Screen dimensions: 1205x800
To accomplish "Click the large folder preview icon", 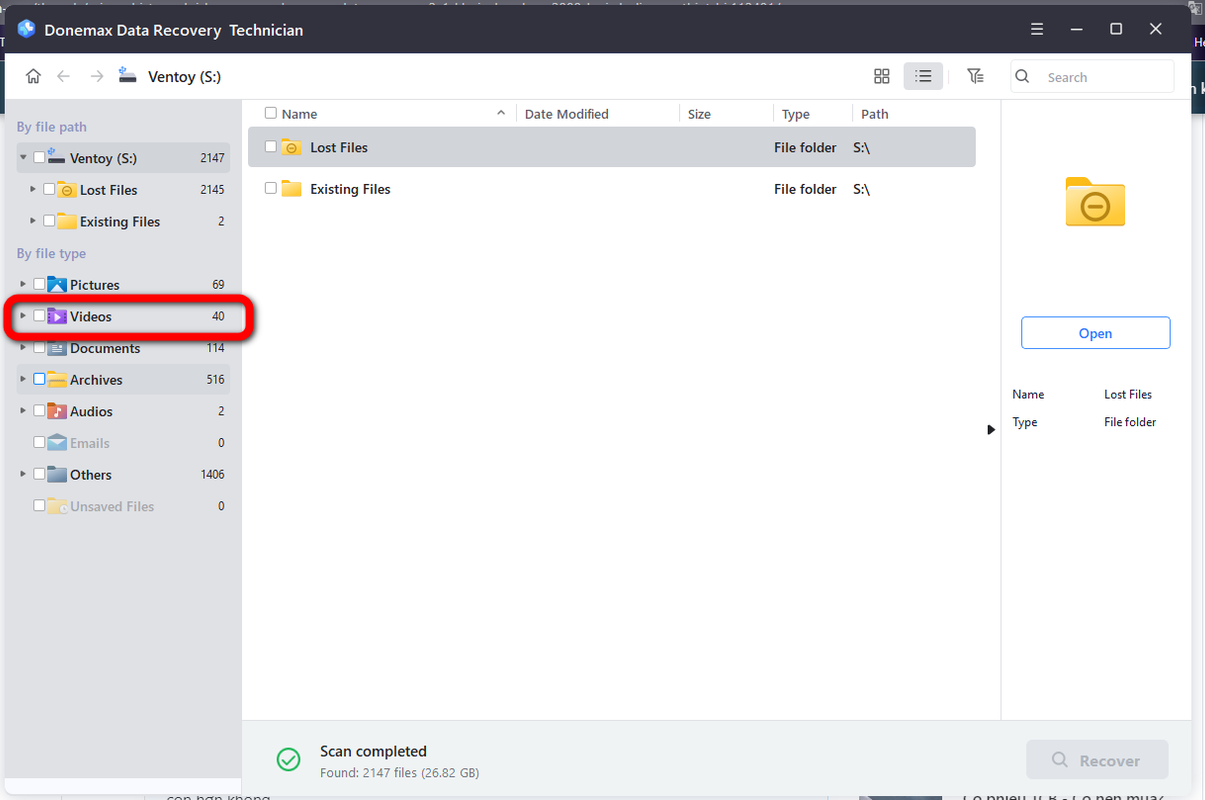I will pyautogui.click(x=1095, y=201).
